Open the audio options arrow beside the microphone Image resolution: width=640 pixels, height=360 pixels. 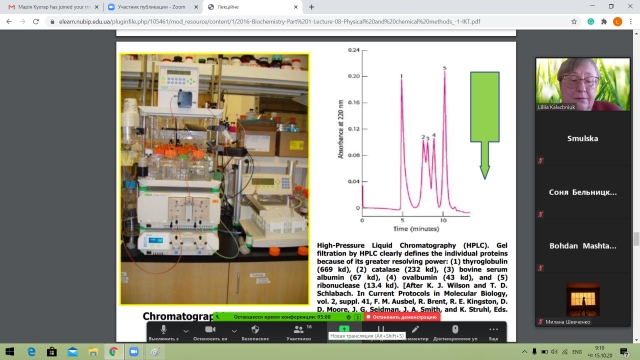[x=186, y=331]
